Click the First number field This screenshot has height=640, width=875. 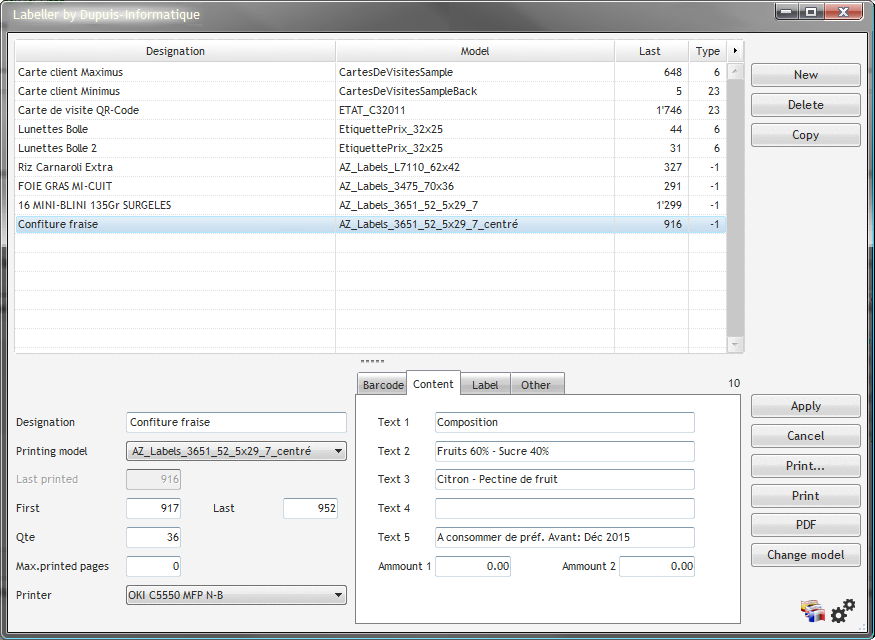pos(153,508)
